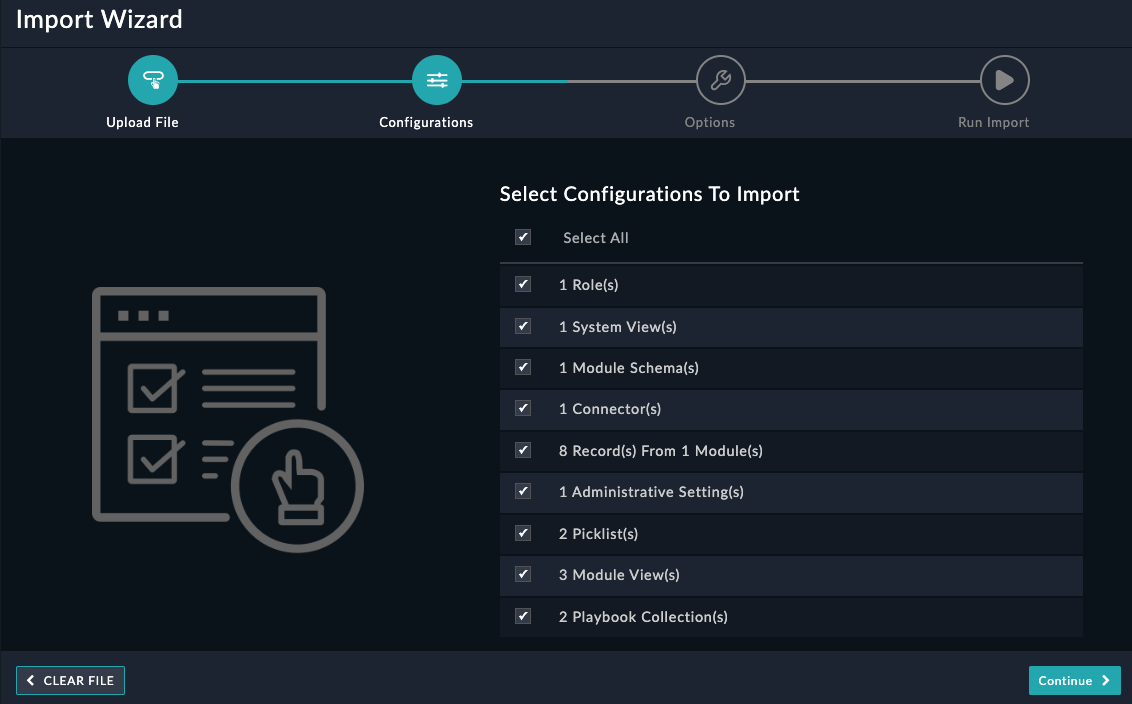Viewport: 1132px width, 704px height.
Task: Click the Configurations sliders step icon
Action: pyautogui.click(x=437, y=80)
